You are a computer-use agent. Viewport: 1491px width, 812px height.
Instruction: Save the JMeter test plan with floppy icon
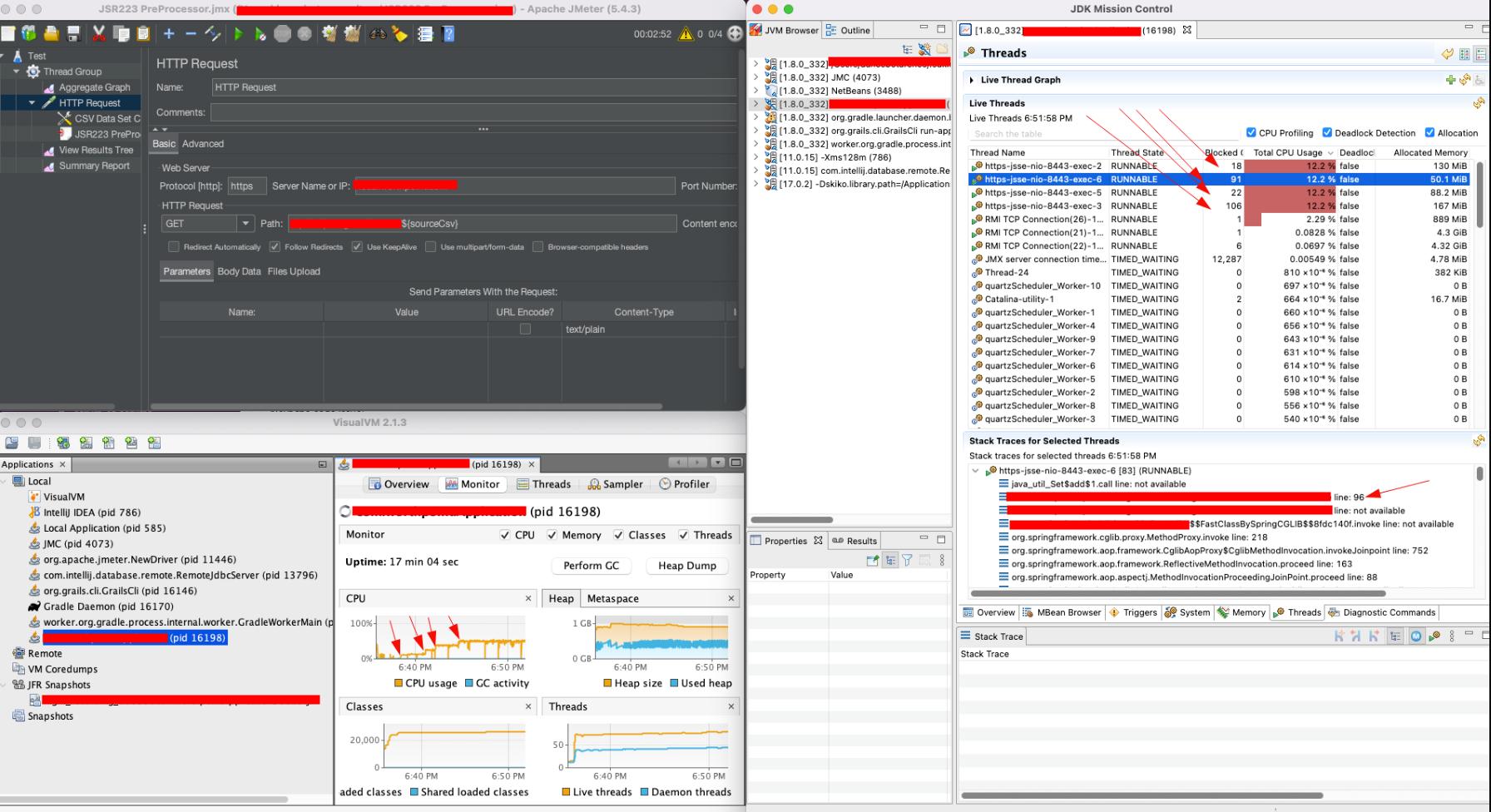73,33
